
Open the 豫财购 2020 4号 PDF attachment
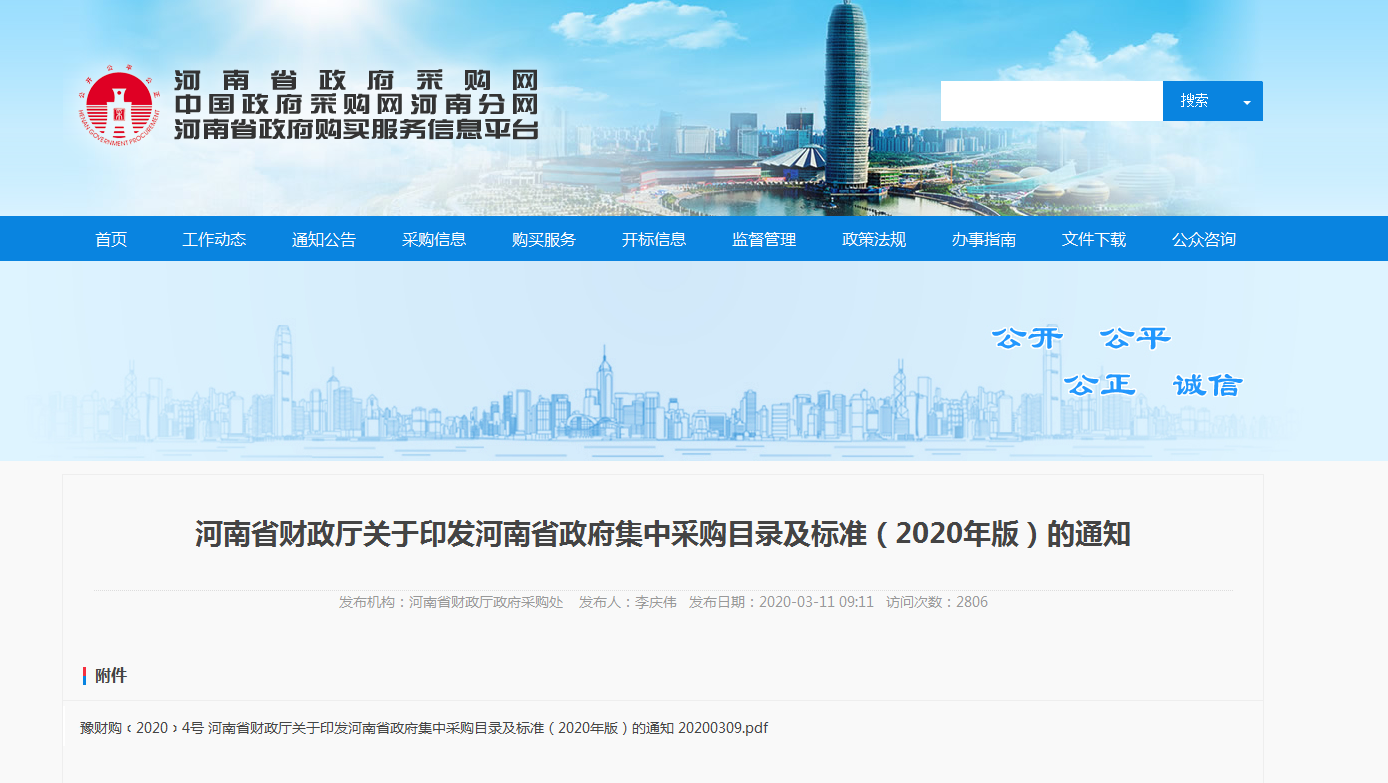(x=424, y=728)
